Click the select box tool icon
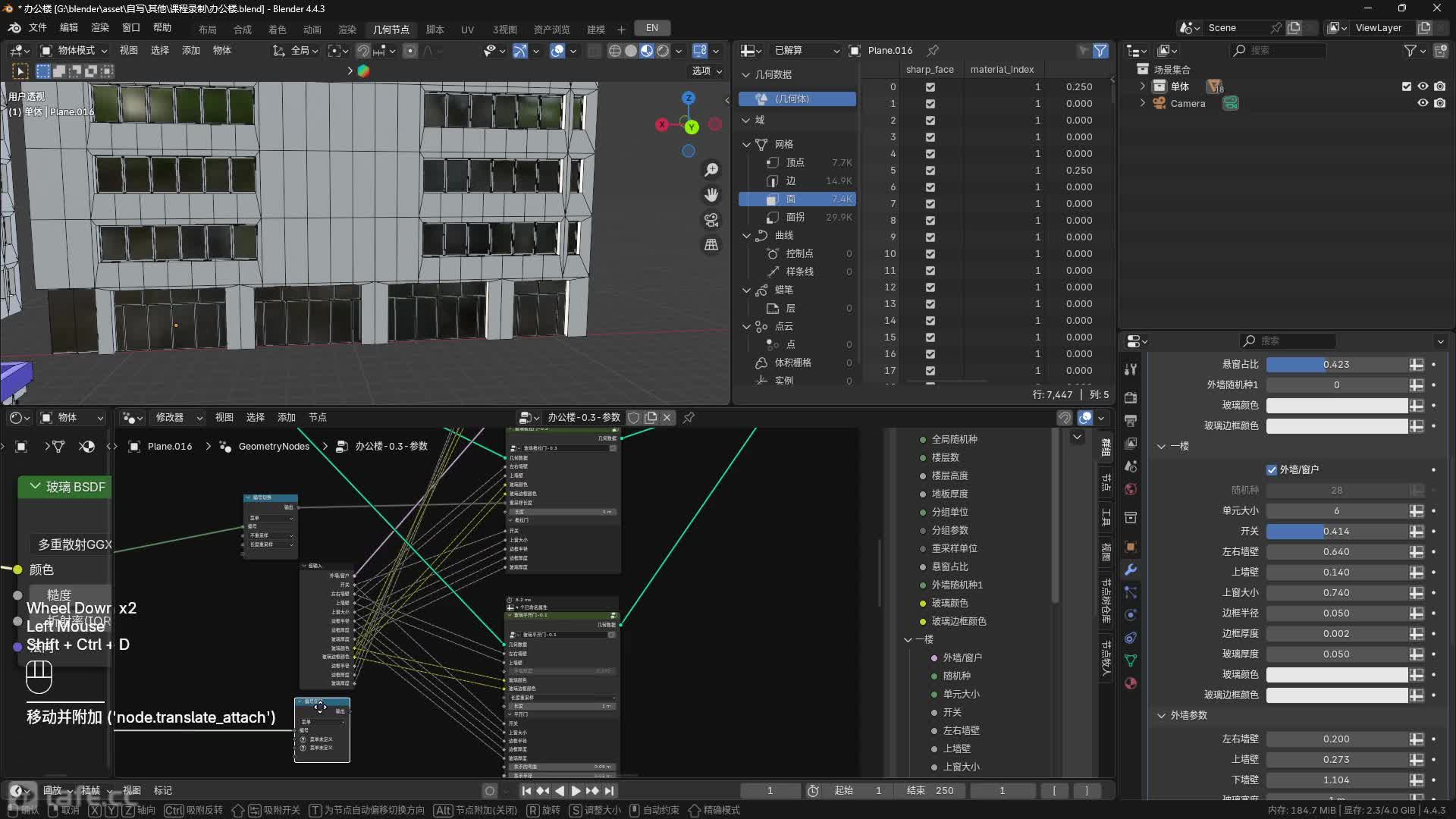 click(20, 71)
